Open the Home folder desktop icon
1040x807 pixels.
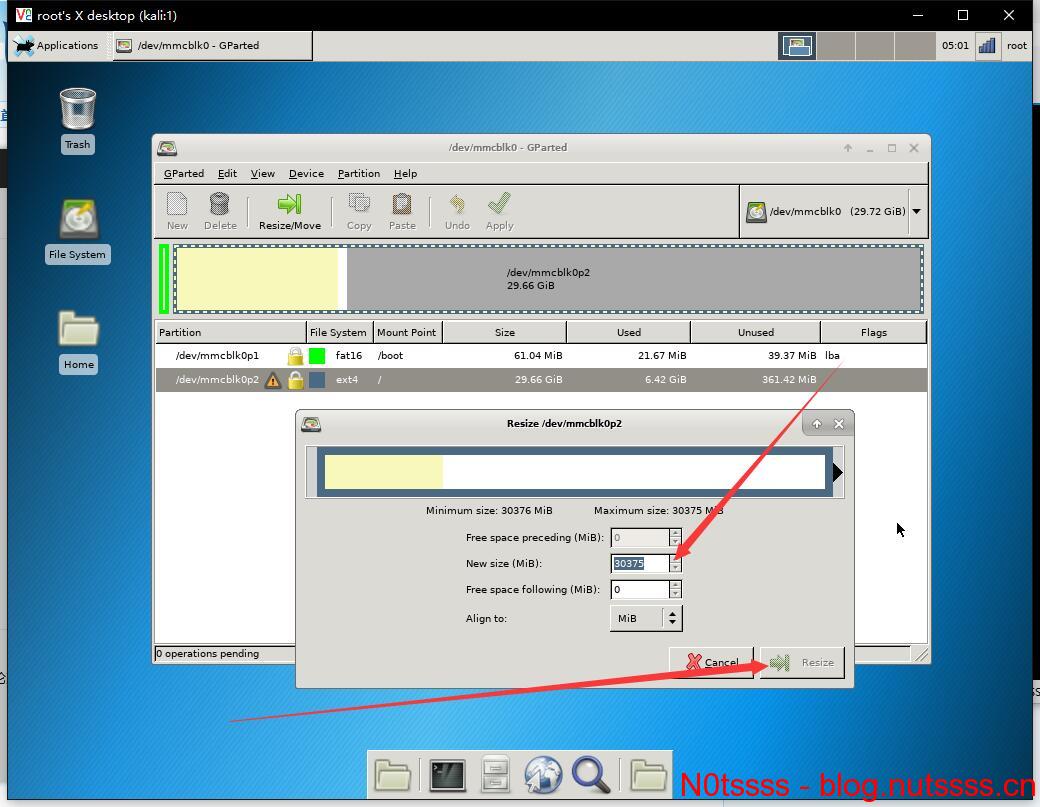coord(78,329)
